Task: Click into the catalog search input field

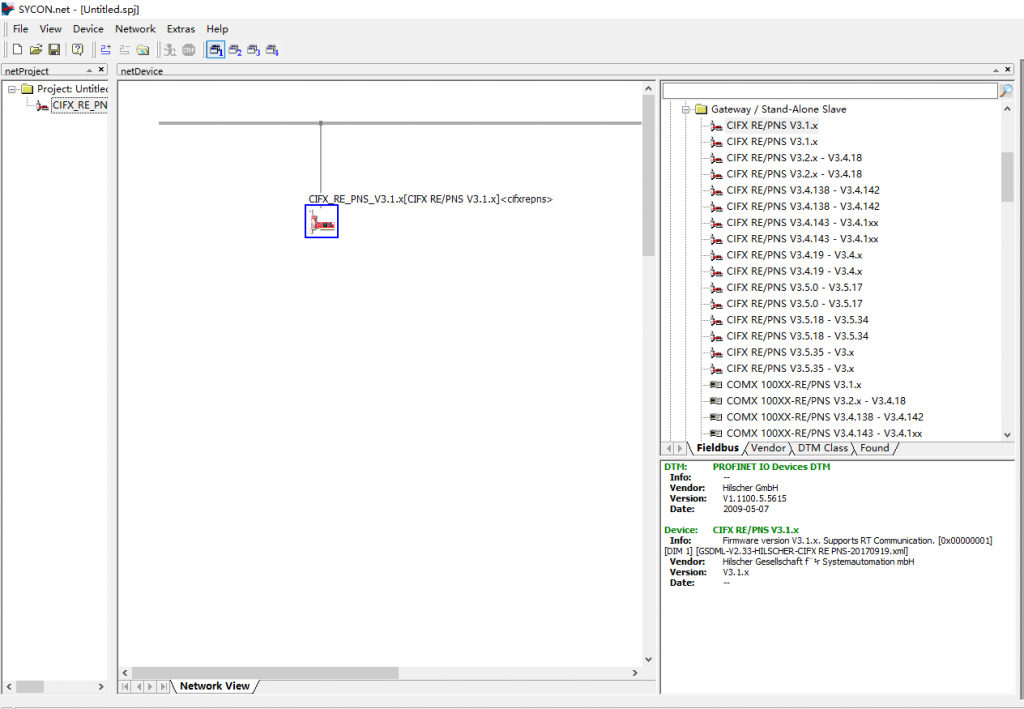Action: [830, 91]
